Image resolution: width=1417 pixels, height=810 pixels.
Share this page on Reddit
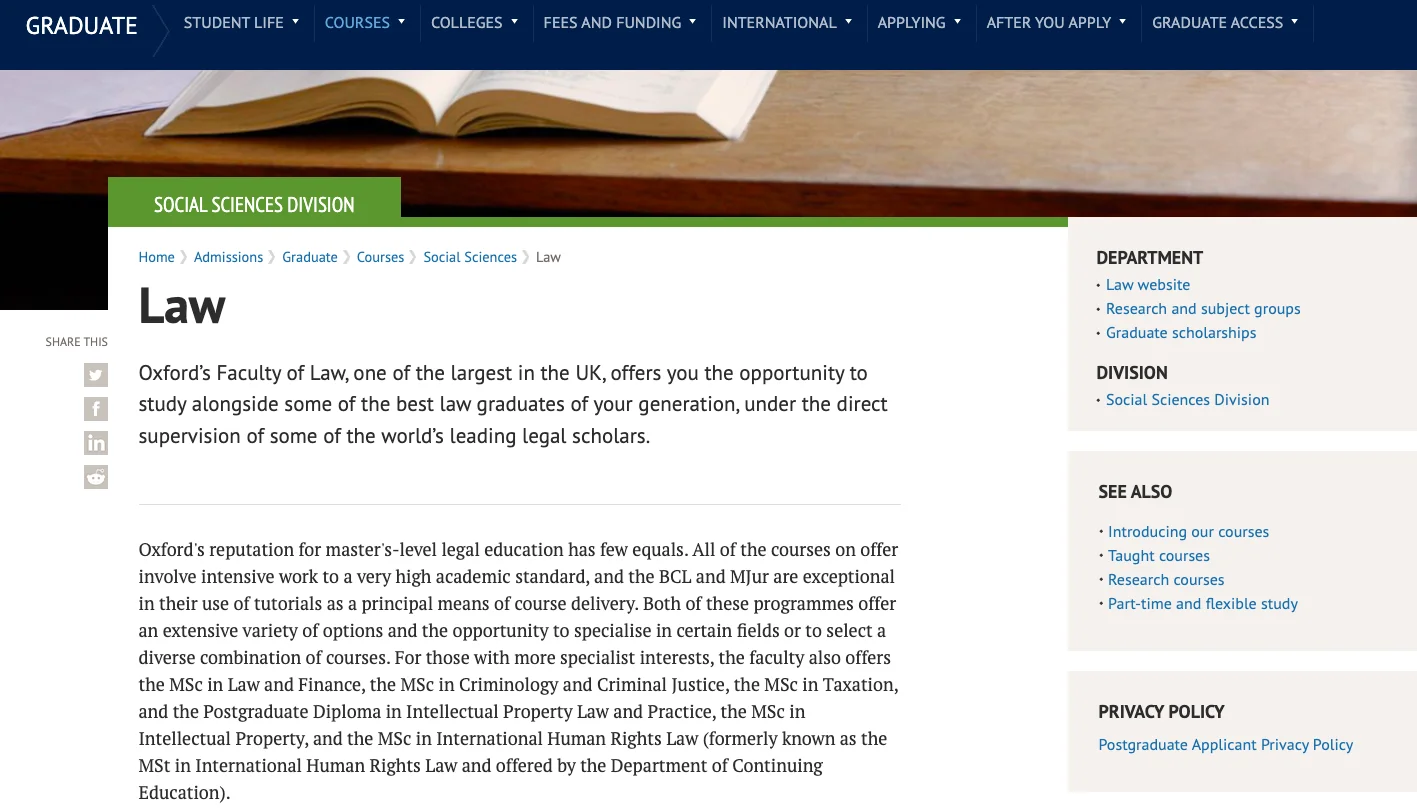96,477
